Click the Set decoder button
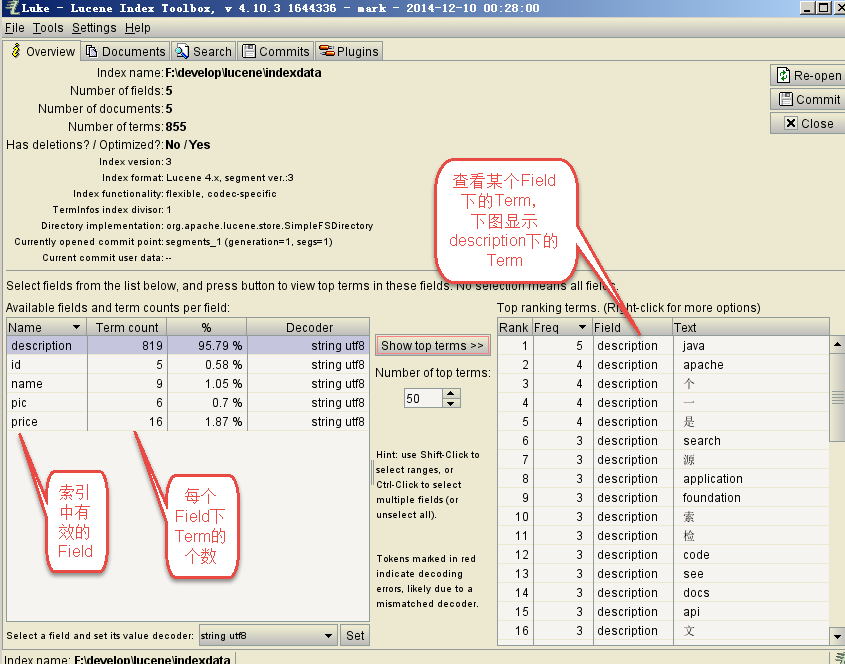Screen dimensions: 845x664 click(355, 635)
